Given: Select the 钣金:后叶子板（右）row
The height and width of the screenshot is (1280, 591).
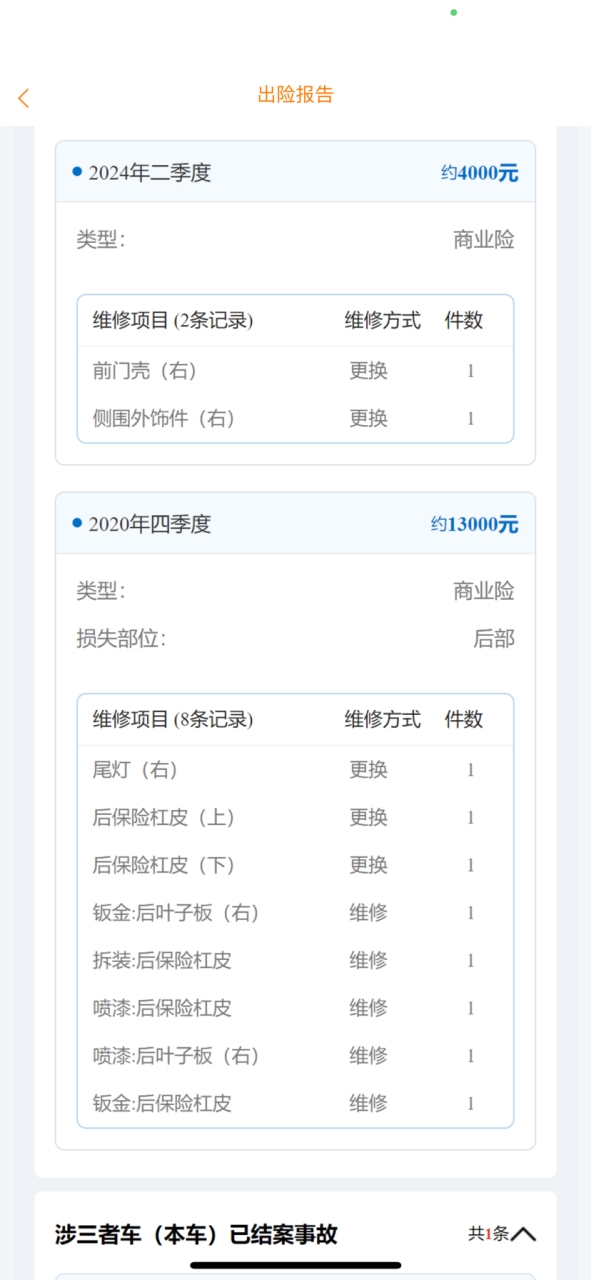Looking at the screenshot, I should (x=295, y=912).
